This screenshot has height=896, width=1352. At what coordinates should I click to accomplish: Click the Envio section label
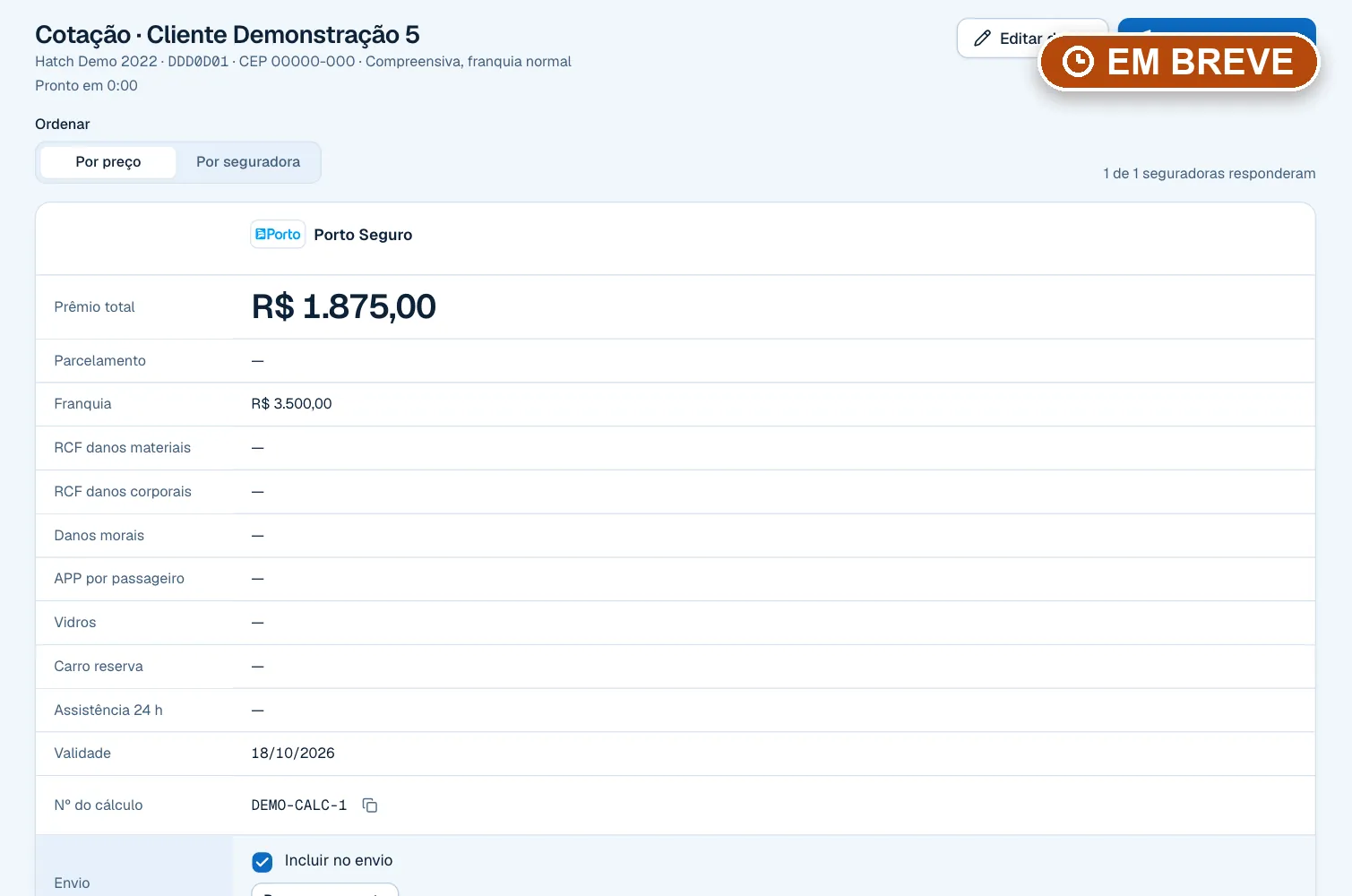pos(72,883)
